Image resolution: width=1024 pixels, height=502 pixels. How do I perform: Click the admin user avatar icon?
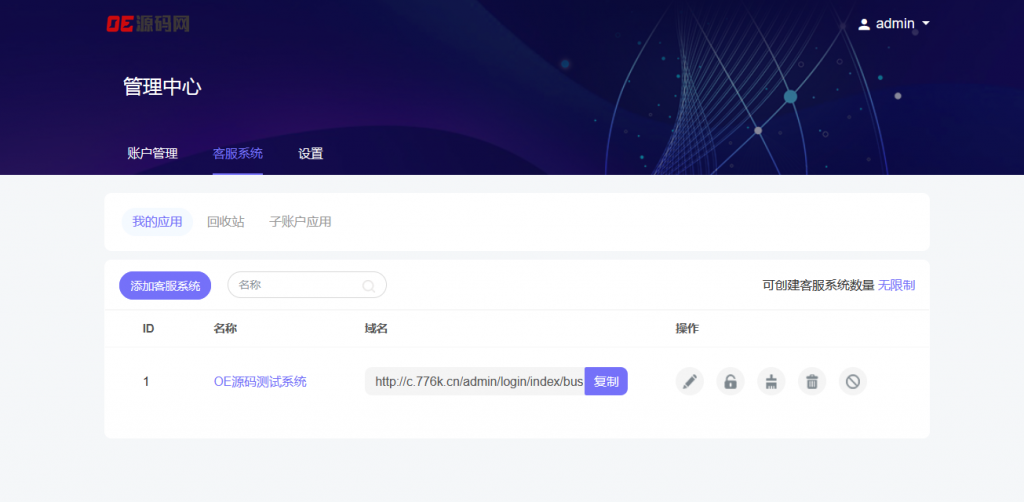click(864, 24)
